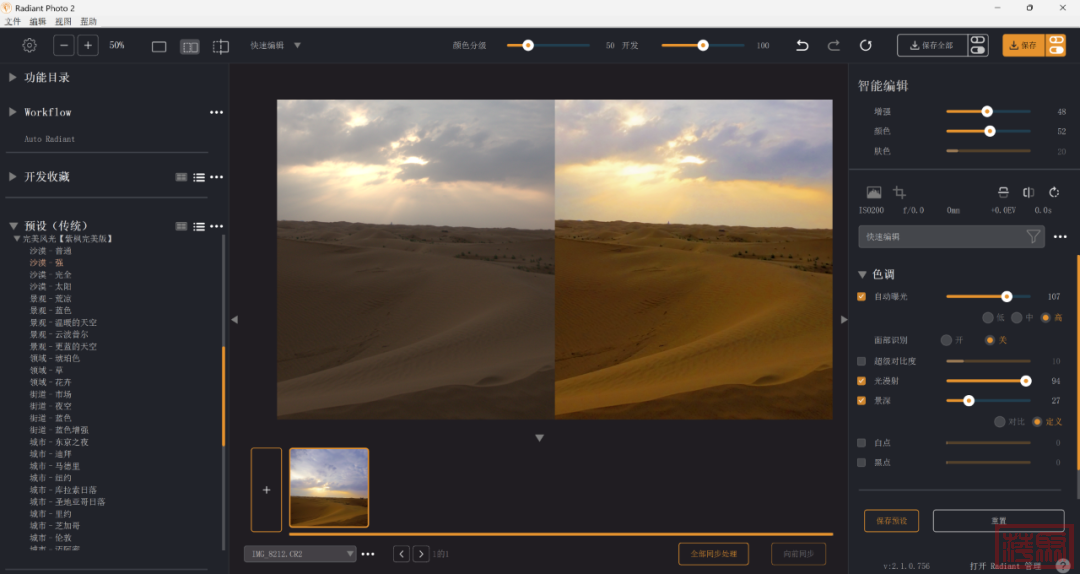
Task: Click the filter funnel icon
Action: tap(1033, 236)
